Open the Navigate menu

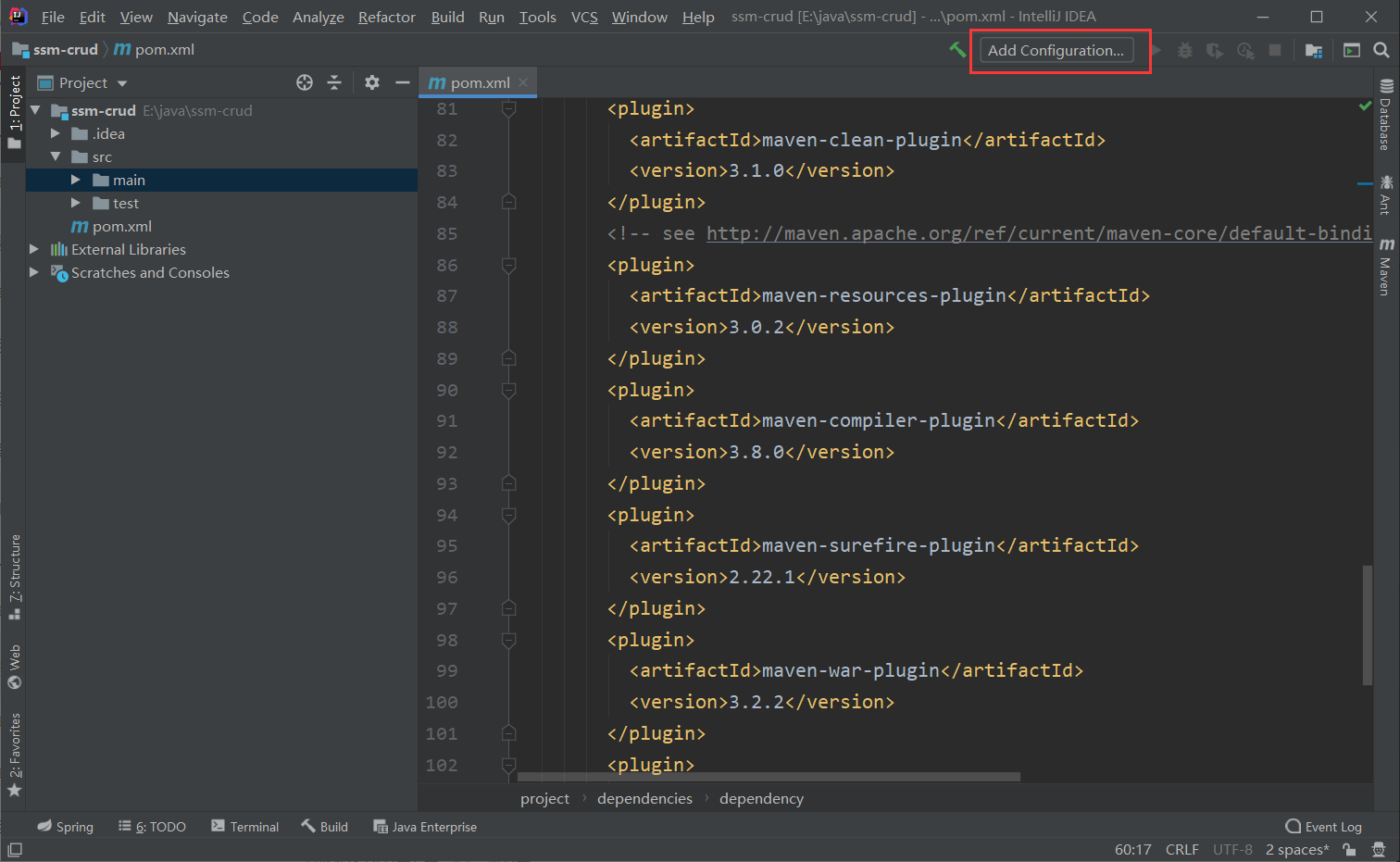197,17
